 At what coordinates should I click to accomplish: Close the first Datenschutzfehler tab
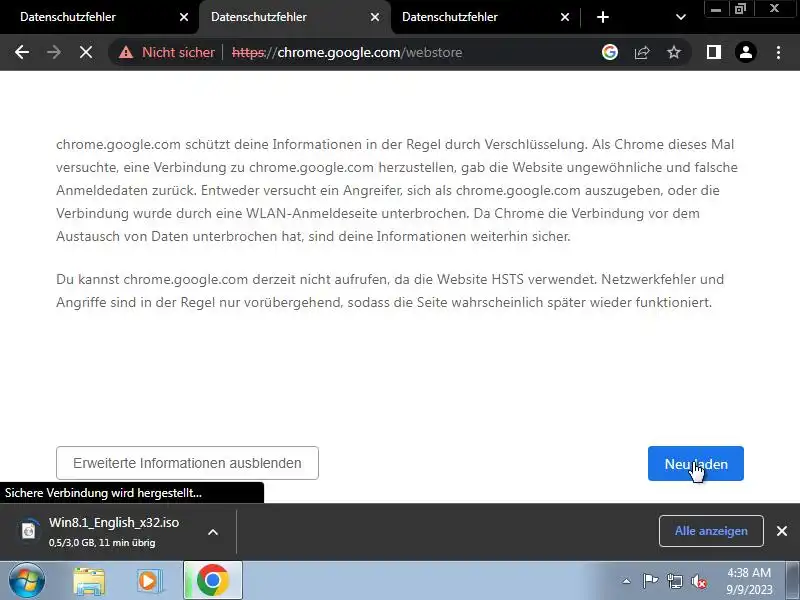coord(184,17)
